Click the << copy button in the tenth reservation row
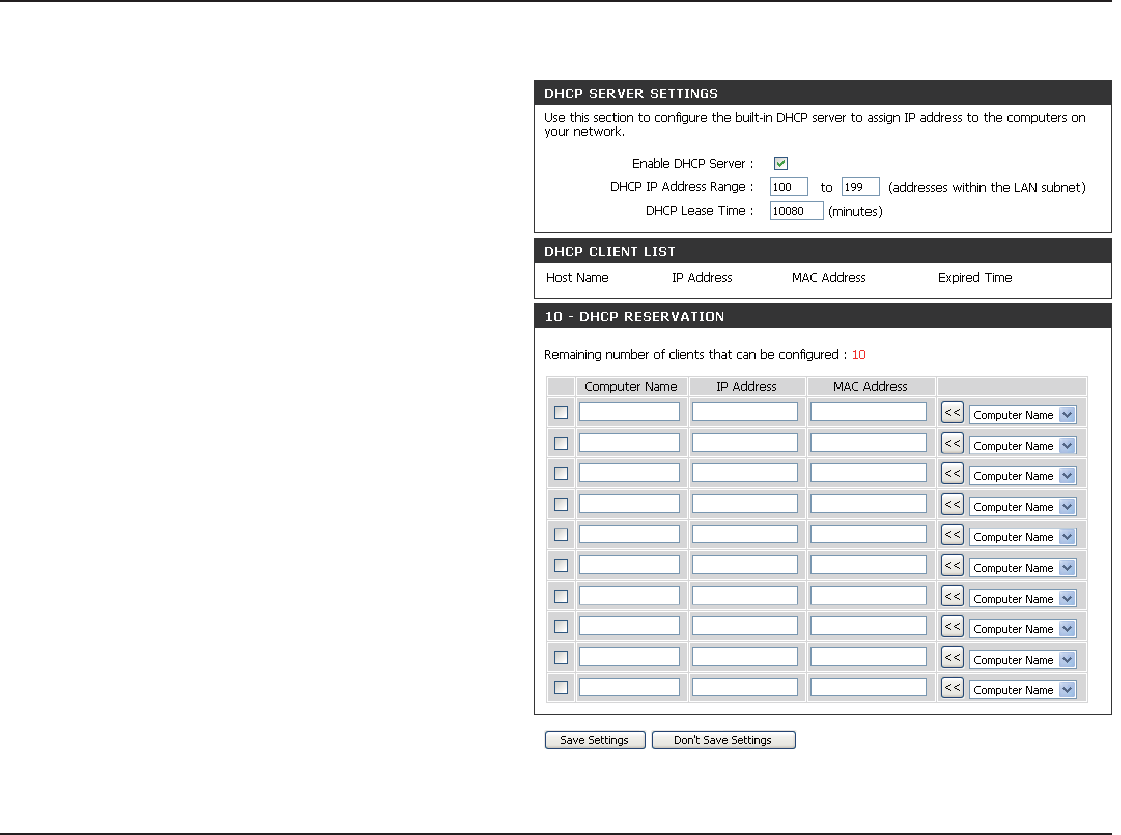This screenshot has height=835, width=1121. [952, 688]
